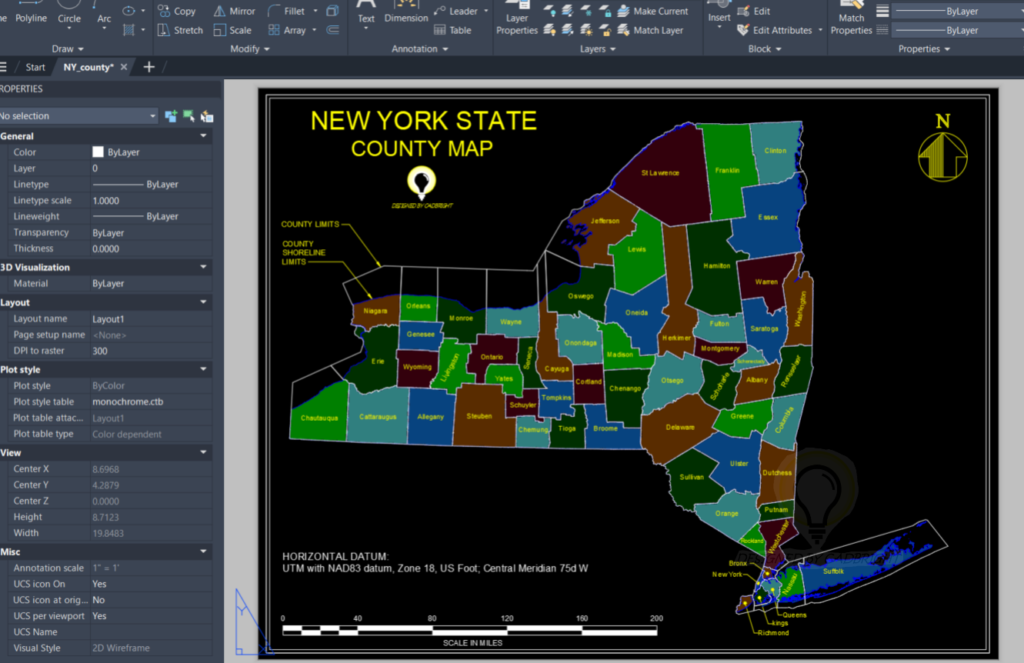Select the Fillet tool
Screen dimensions: 1024x663
(x=295, y=10)
